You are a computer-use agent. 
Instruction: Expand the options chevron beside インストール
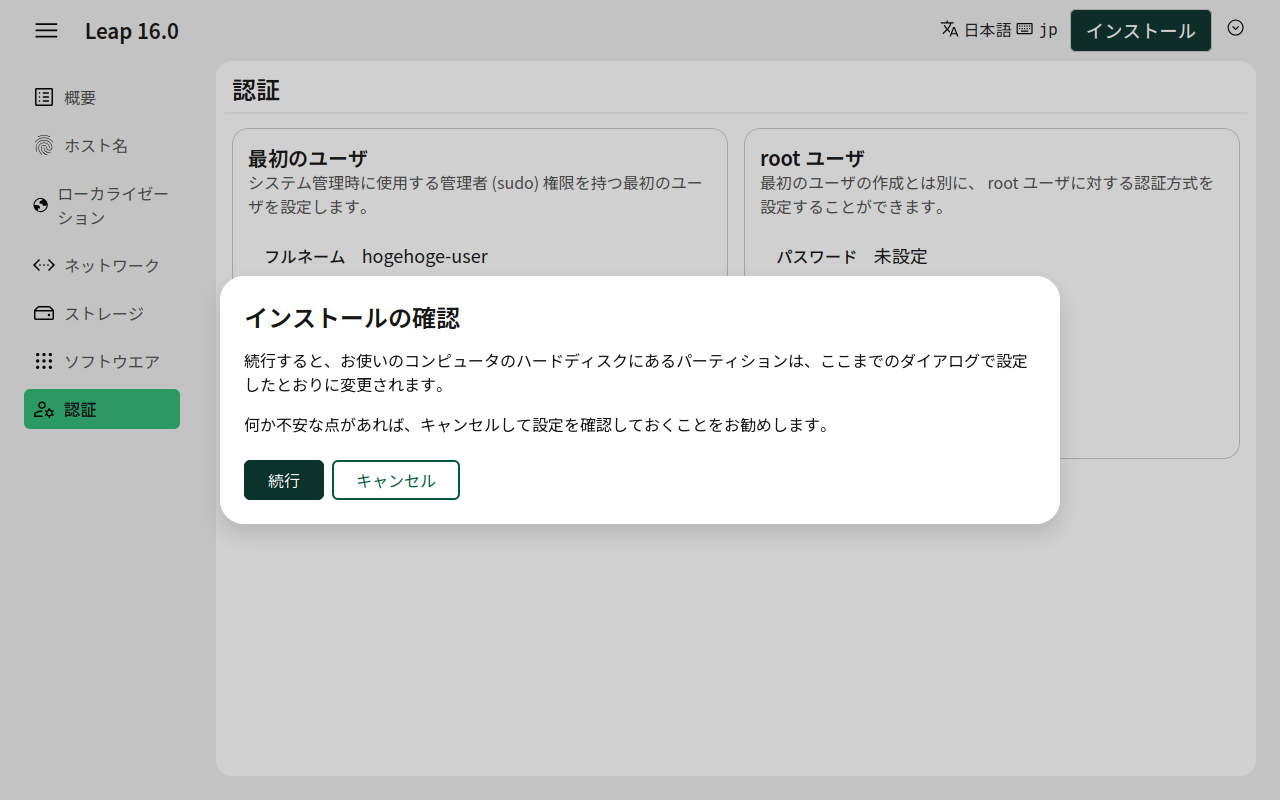tap(1236, 28)
